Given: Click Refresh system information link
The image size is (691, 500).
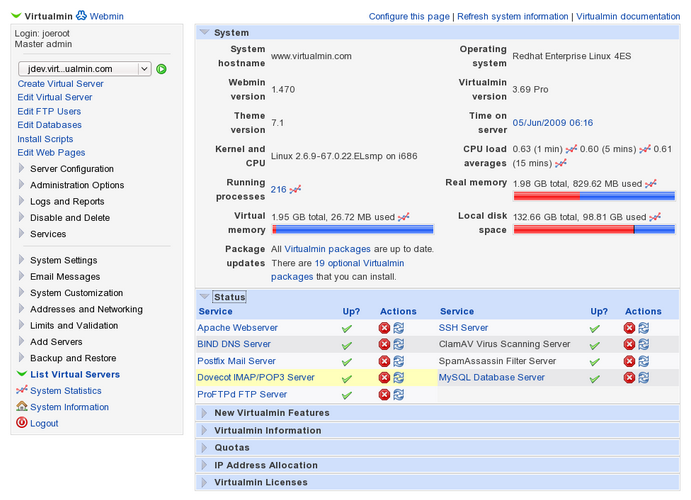Looking at the screenshot, I should click(x=513, y=17).
